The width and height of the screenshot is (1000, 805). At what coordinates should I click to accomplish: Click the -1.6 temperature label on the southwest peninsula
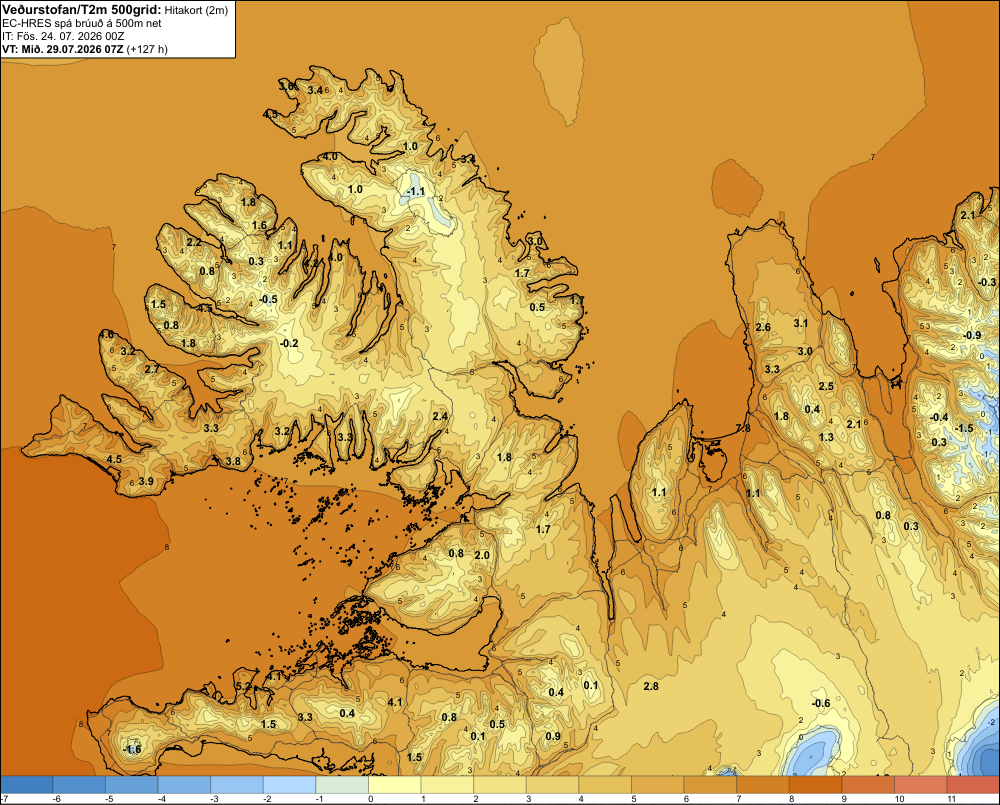click(x=132, y=750)
